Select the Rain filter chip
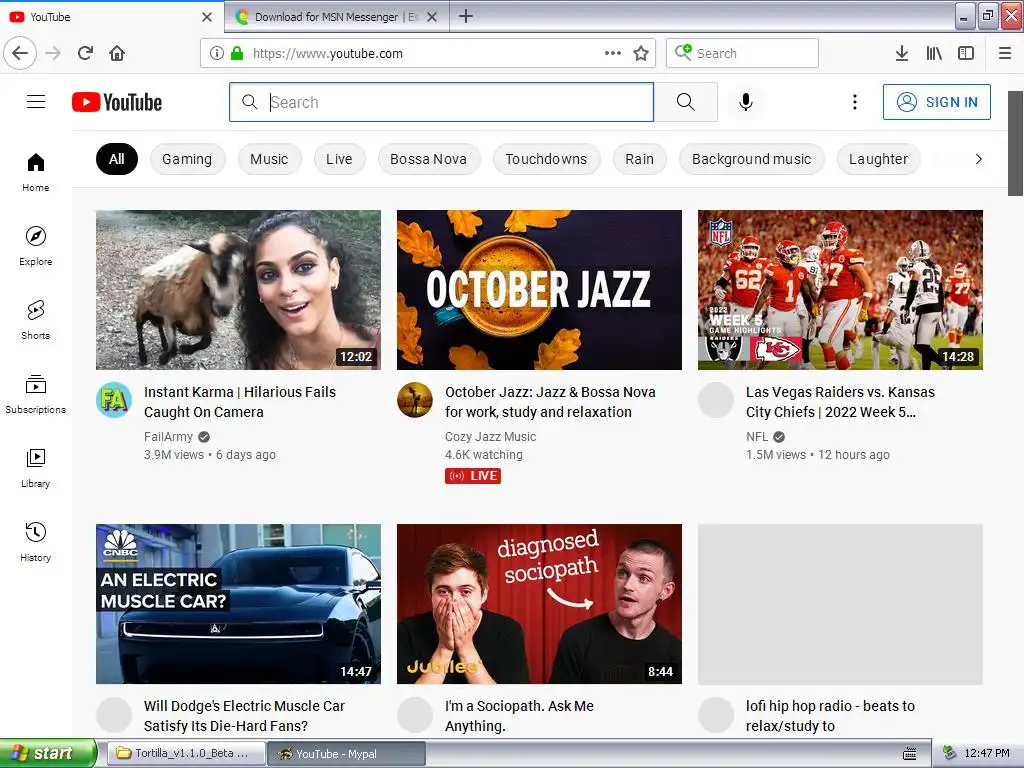The image size is (1024, 768). pyautogui.click(x=639, y=159)
